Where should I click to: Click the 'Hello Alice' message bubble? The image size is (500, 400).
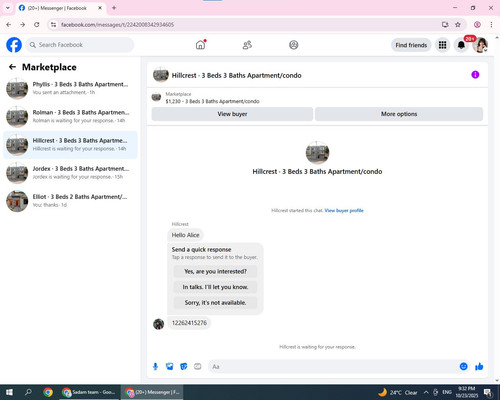(185, 235)
